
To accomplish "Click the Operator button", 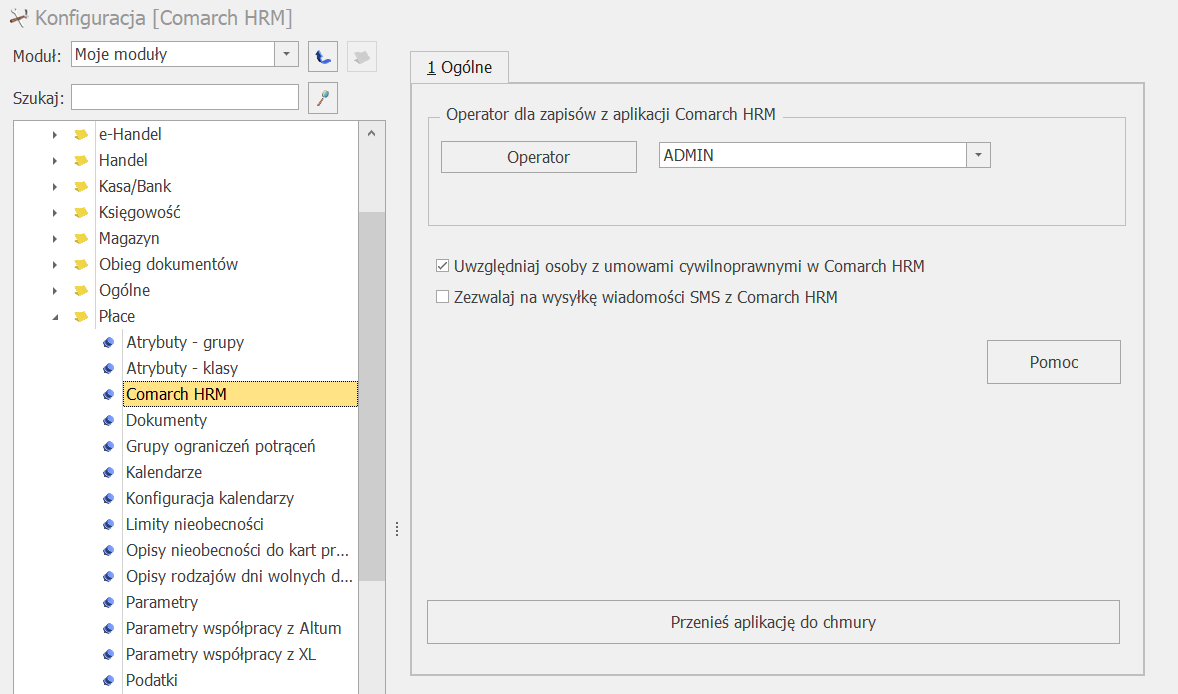I will (x=539, y=157).
